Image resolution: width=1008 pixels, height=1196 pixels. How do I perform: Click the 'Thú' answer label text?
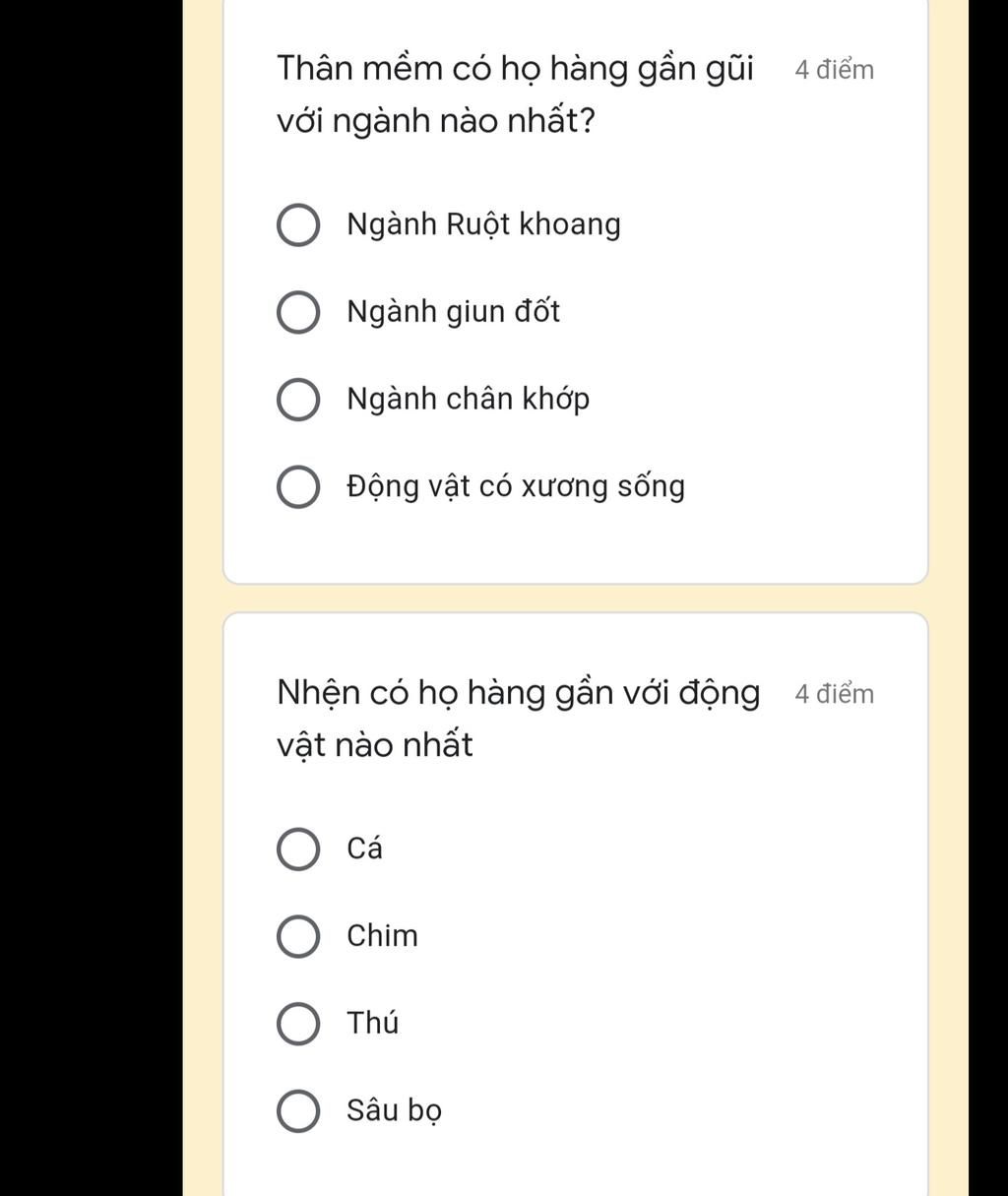pyautogui.click(x=372, y=1023)
